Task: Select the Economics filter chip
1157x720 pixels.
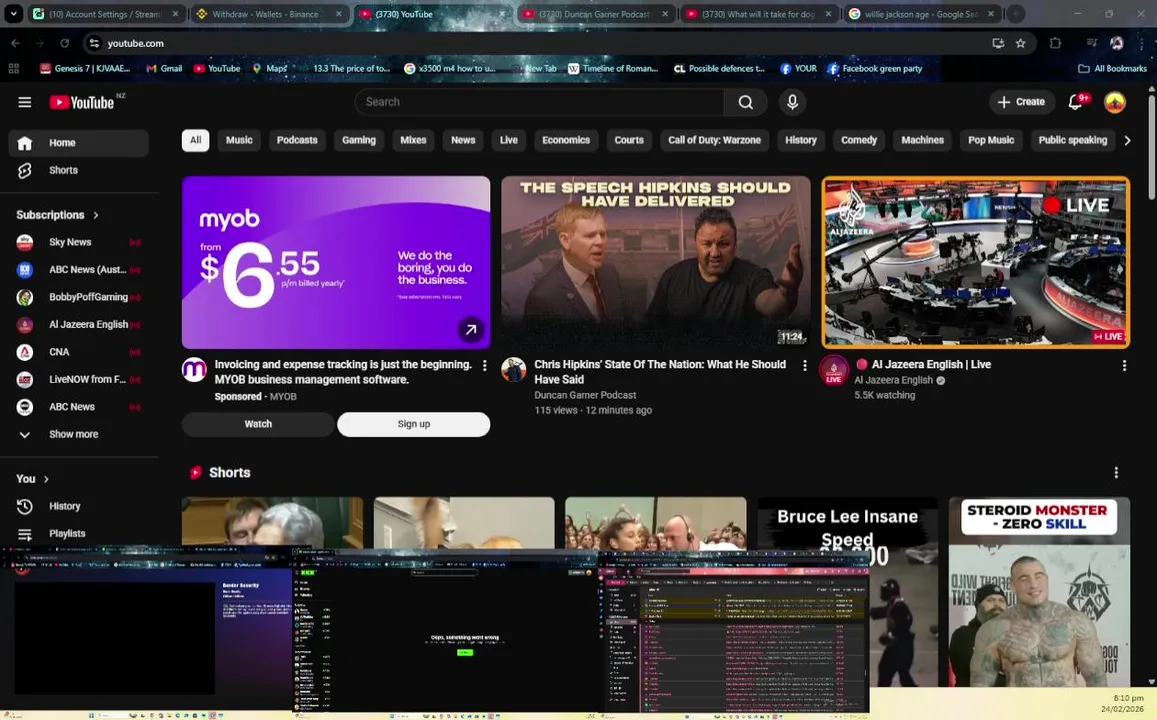Action: click(566, 140)
